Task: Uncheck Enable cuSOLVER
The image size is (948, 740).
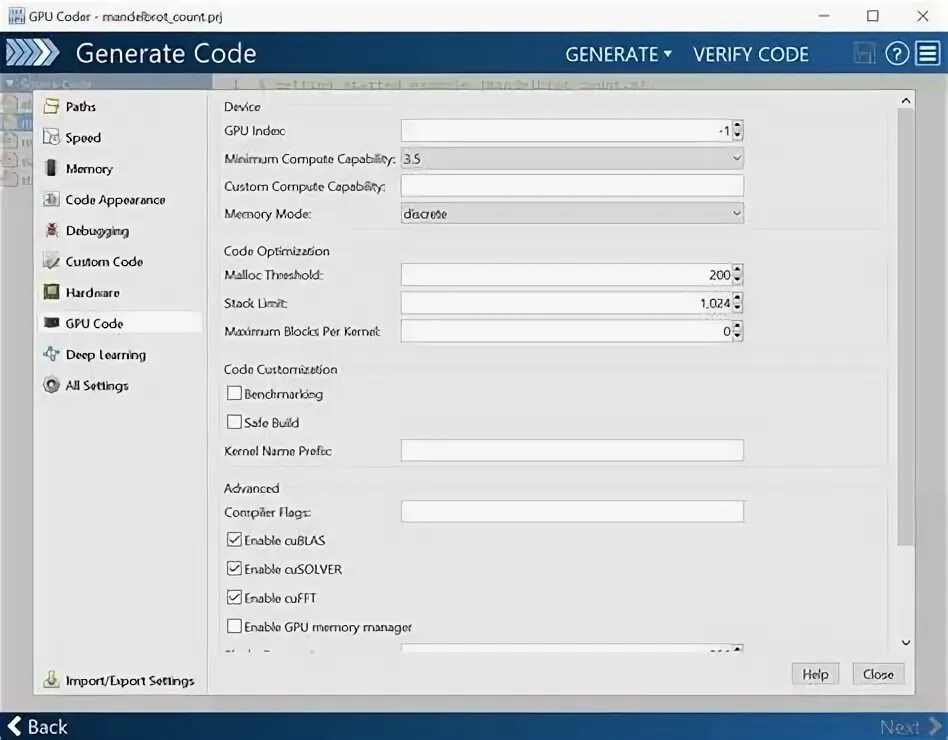Action: tap(234, 569)
